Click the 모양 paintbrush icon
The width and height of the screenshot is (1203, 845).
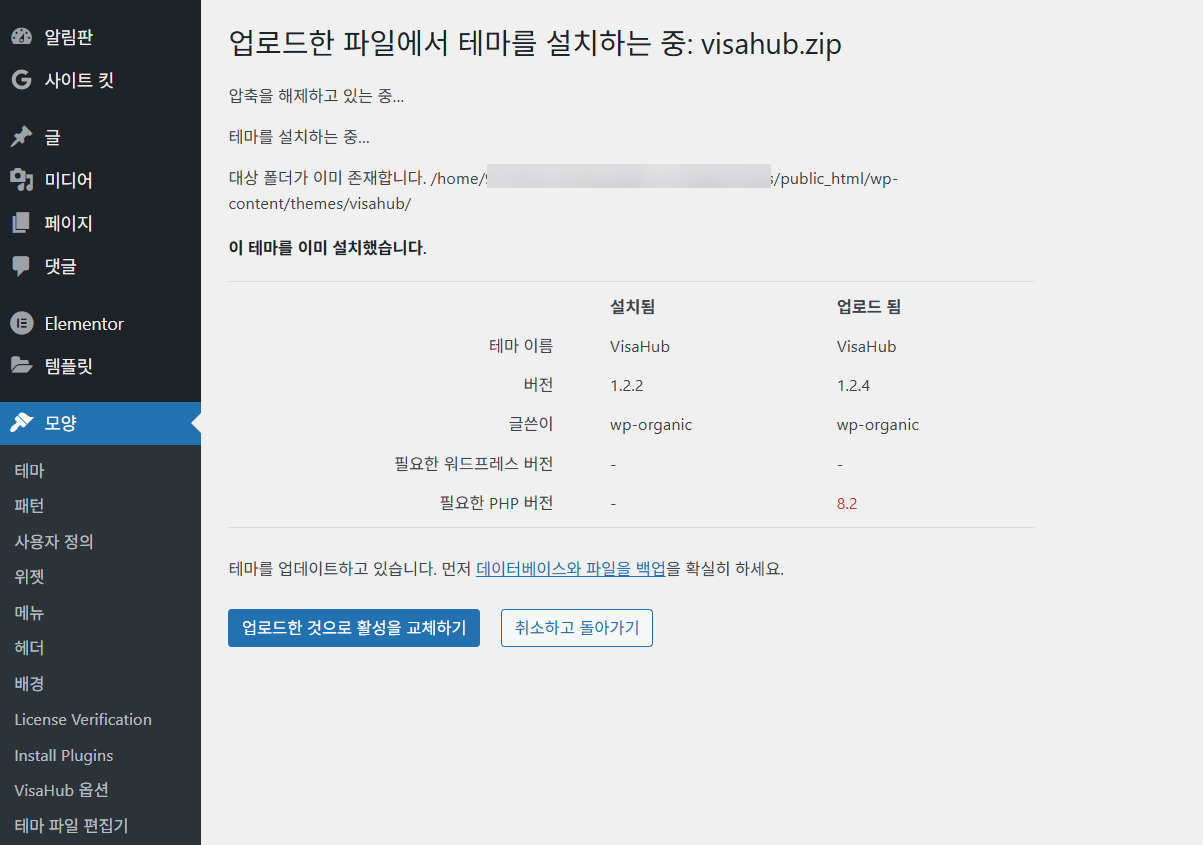[21, 423]
